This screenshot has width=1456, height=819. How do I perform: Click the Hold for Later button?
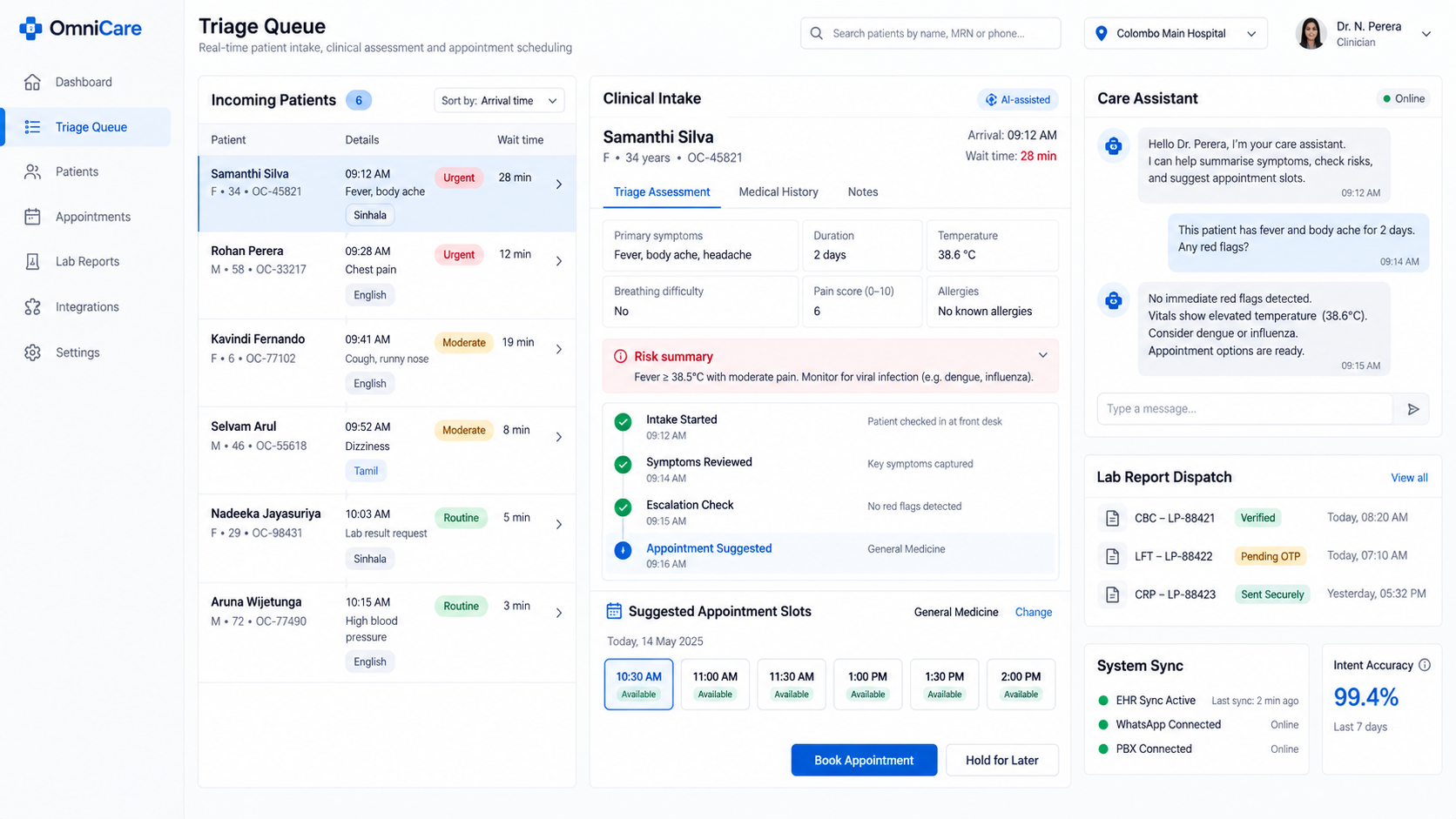click(1002, 760)
